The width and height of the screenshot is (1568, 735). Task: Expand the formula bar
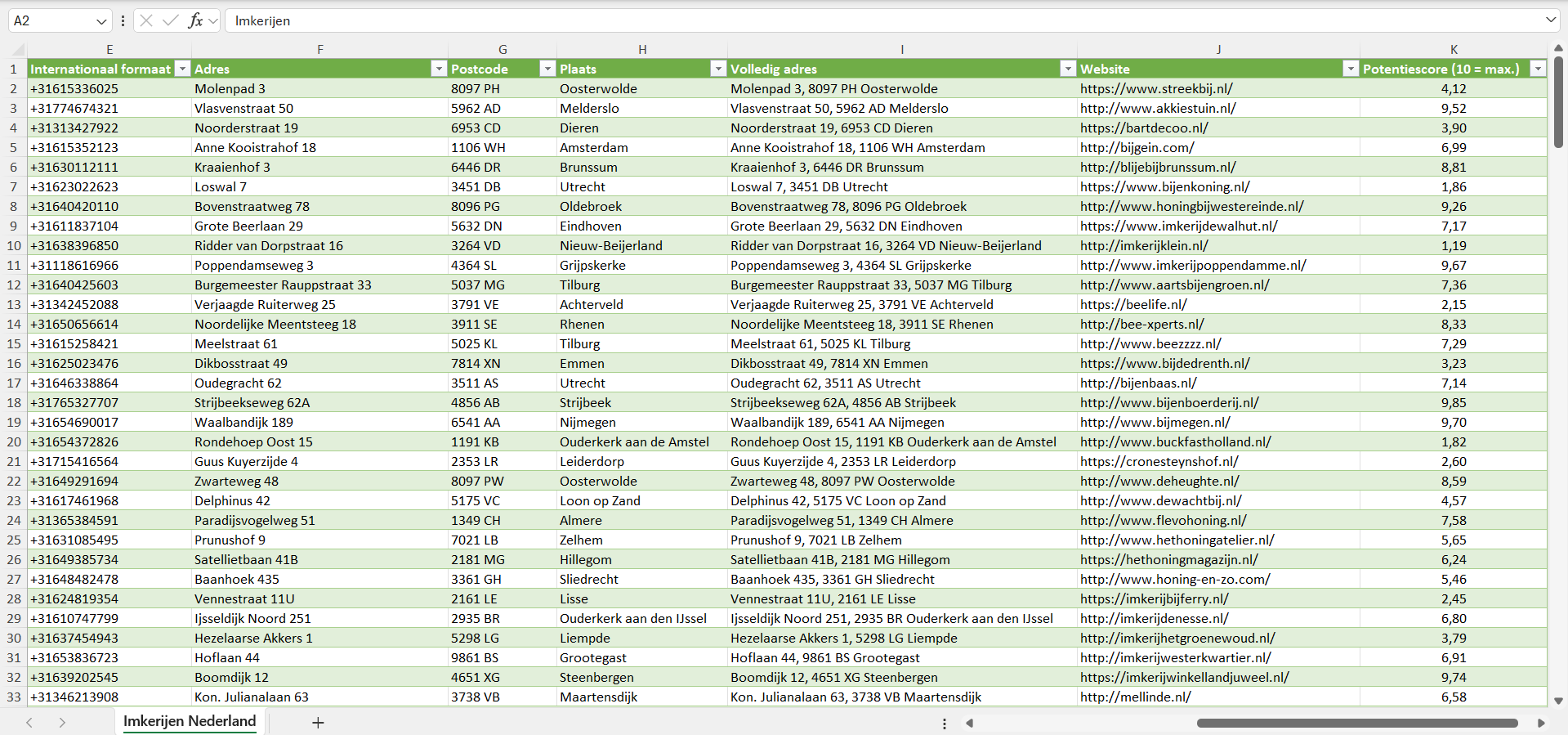(x=1551, y=20)
